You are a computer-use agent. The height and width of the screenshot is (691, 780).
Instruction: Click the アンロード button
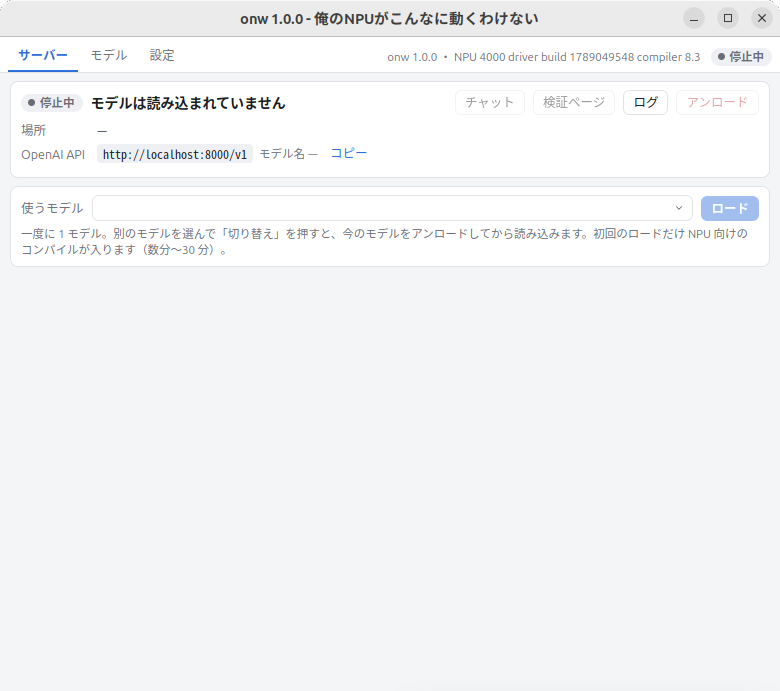tap(717, 102)
